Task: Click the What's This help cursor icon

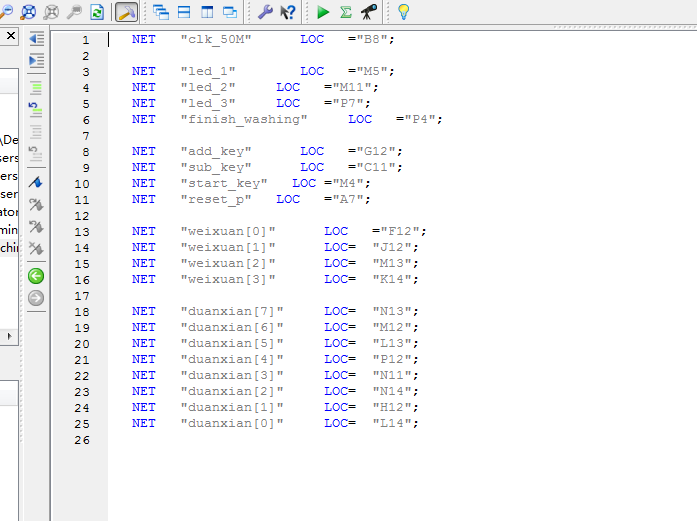Action: coord(288,12)
